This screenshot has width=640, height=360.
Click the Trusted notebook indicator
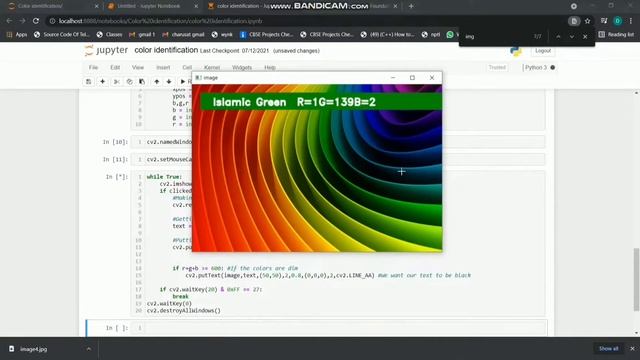[x=497, y=67]
